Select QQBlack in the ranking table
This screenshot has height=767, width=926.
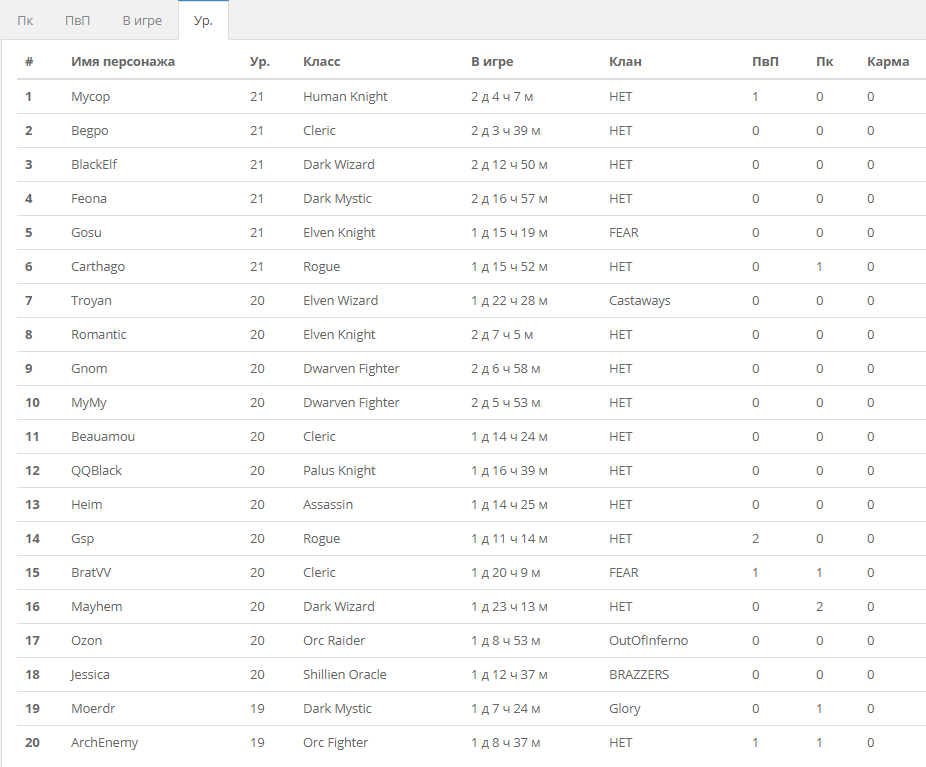(x=96, y=471)
